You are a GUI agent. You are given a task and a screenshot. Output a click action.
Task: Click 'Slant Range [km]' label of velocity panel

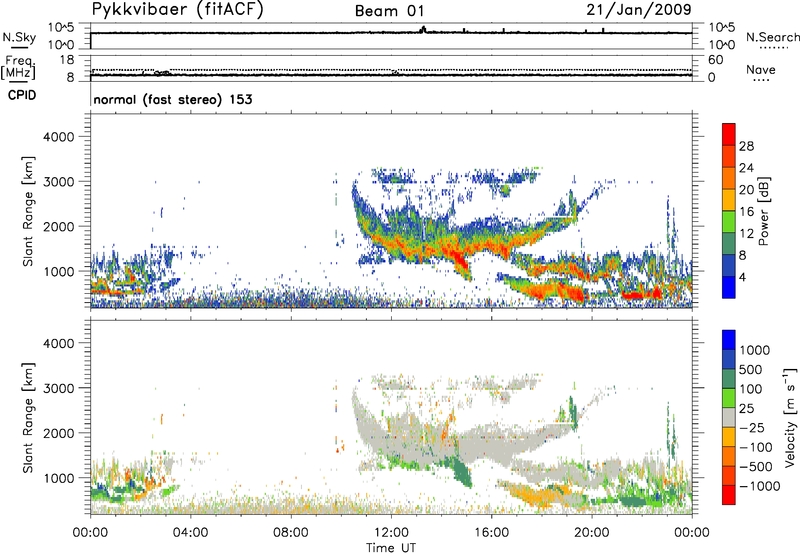click(28, 418)
